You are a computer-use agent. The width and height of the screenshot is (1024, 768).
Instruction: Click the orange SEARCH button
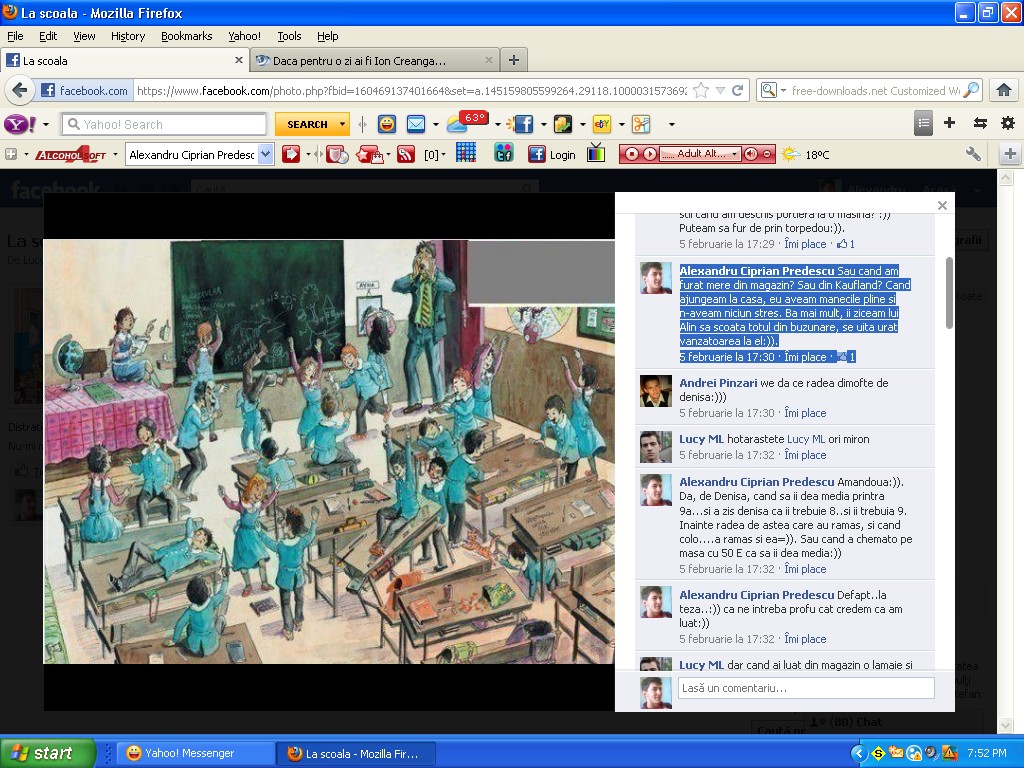pos(307,124)
